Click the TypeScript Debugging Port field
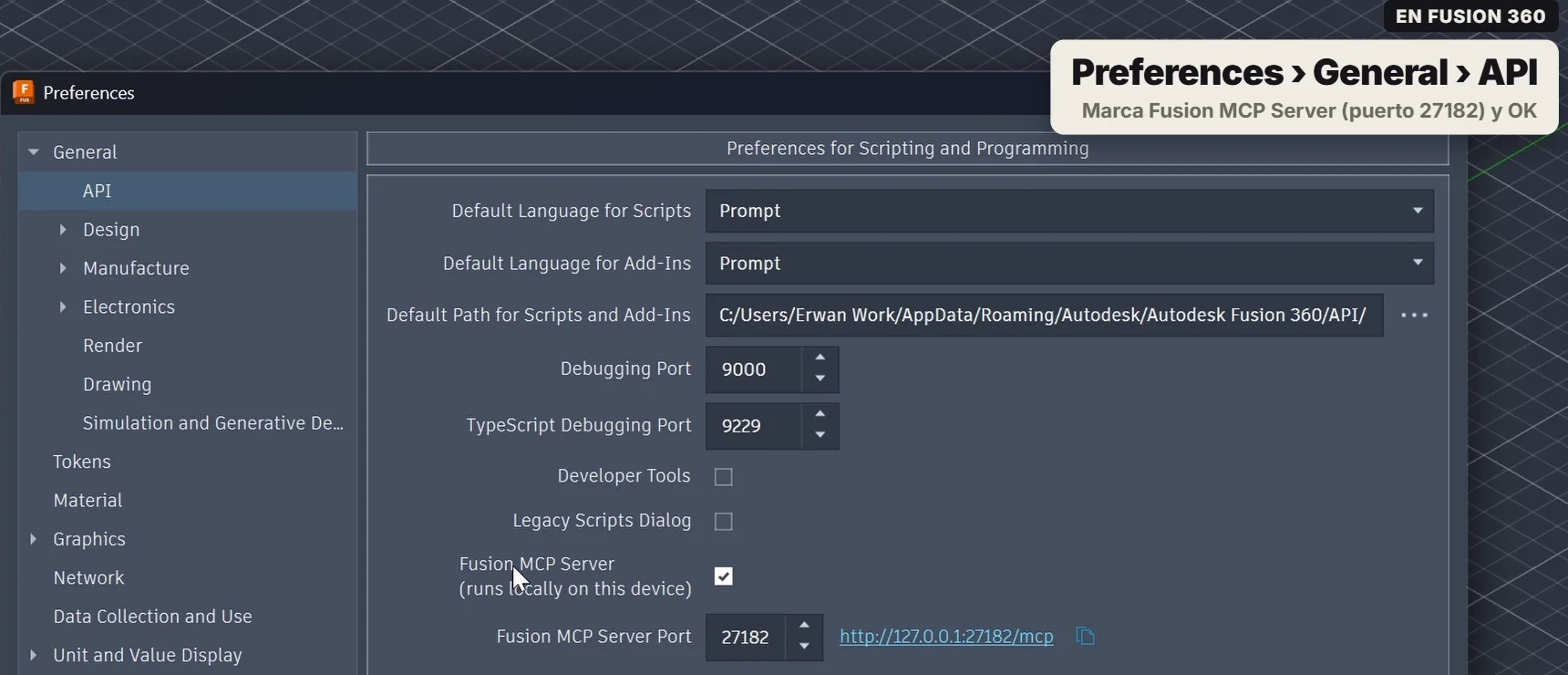Screen dimensions: 1568x675 click(x=754, y=426)
